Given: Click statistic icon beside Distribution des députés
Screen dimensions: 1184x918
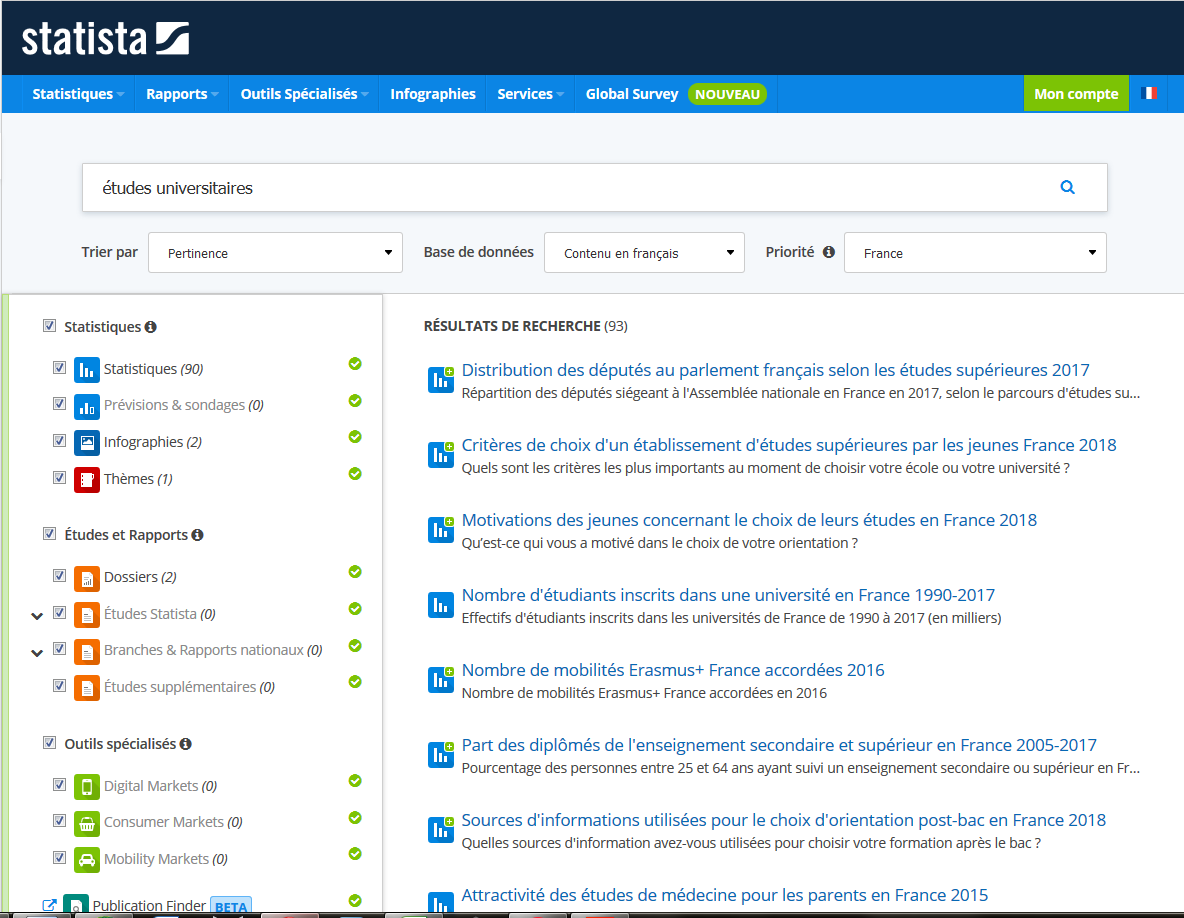Looking at the screenshot, I should 441,379.
